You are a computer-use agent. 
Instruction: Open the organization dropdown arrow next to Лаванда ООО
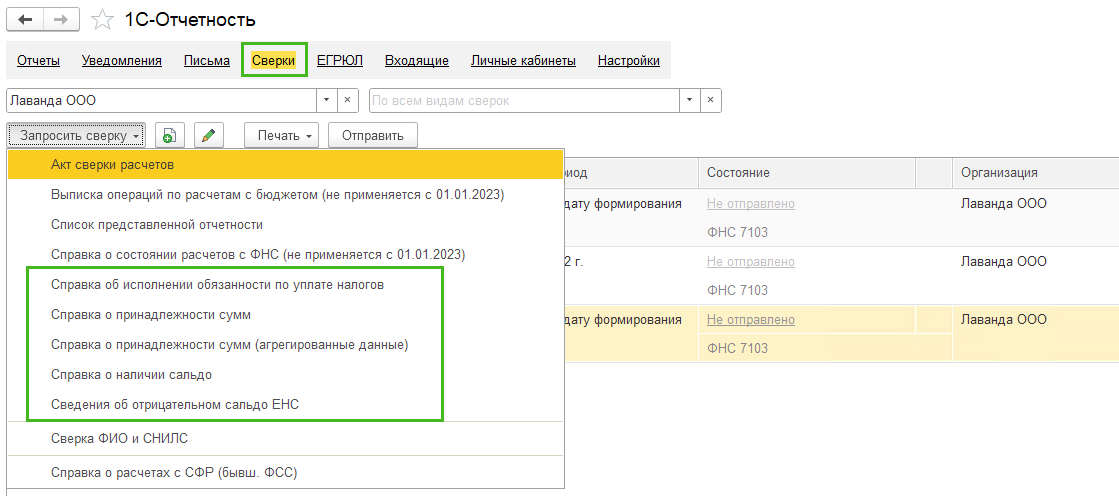click(326, 101)
